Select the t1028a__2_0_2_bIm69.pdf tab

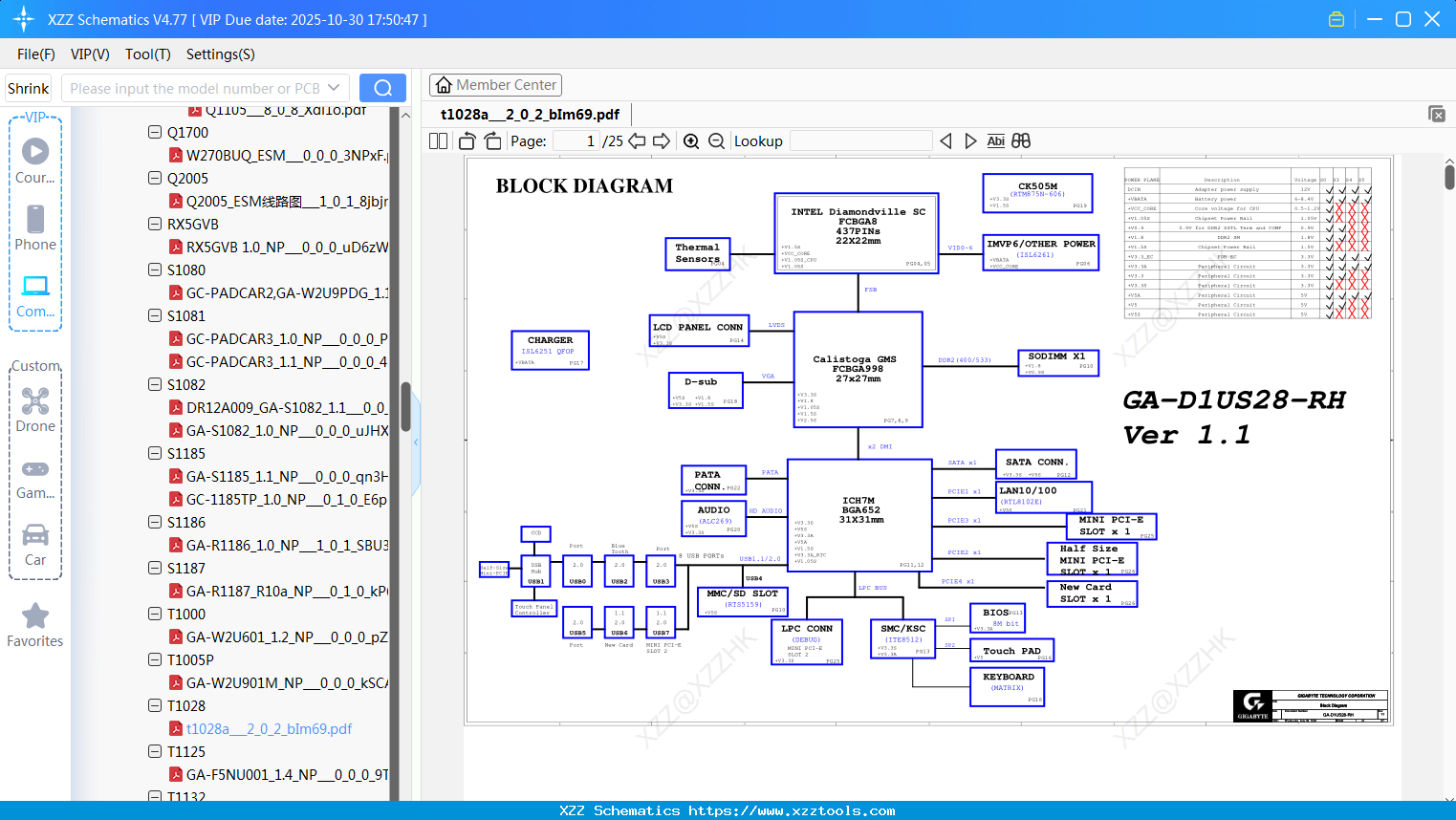tap(530, 114)
